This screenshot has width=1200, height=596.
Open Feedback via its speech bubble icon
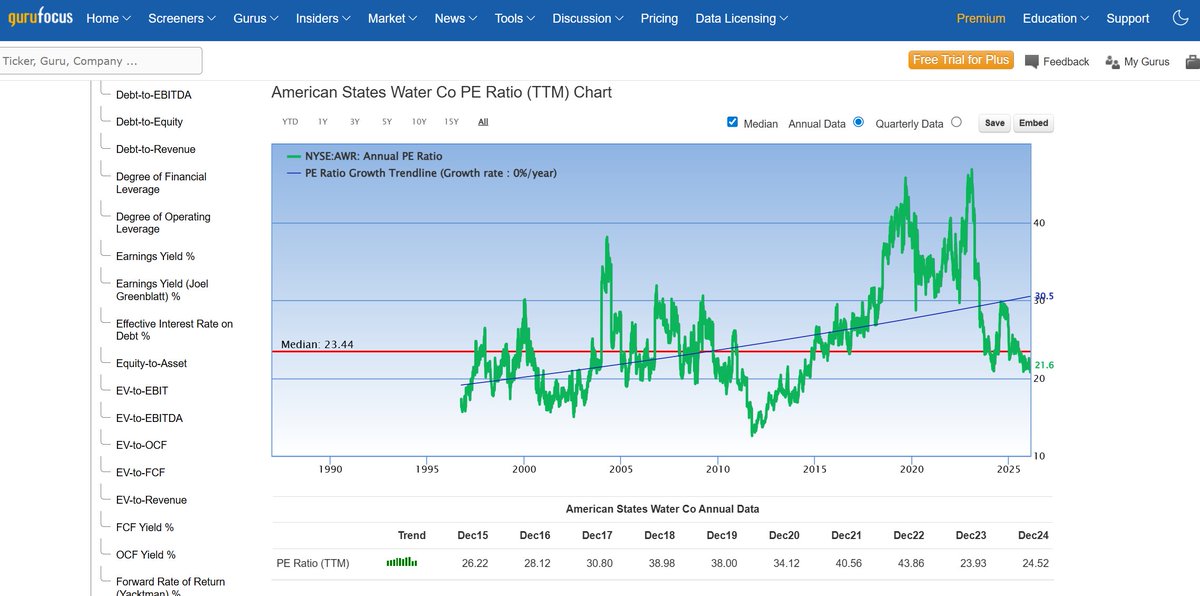click(x=1031, y=61)
